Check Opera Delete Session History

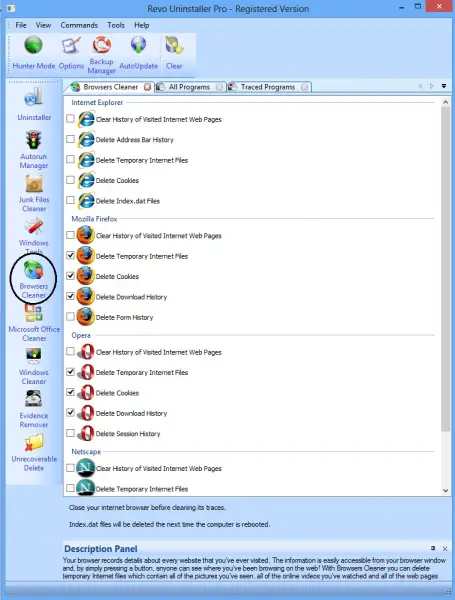70,433
